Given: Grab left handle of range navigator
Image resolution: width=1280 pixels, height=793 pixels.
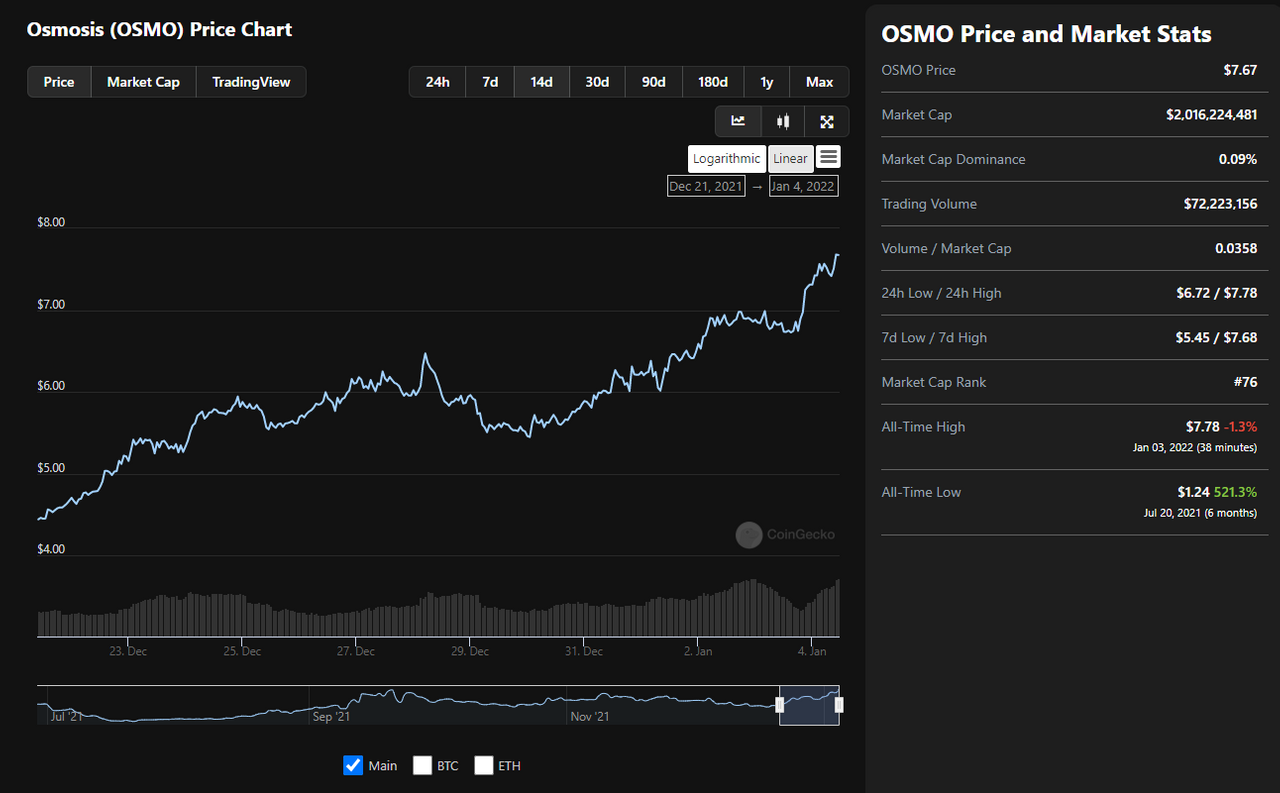Looking at the screenshot, I should [x=779, y=705].
